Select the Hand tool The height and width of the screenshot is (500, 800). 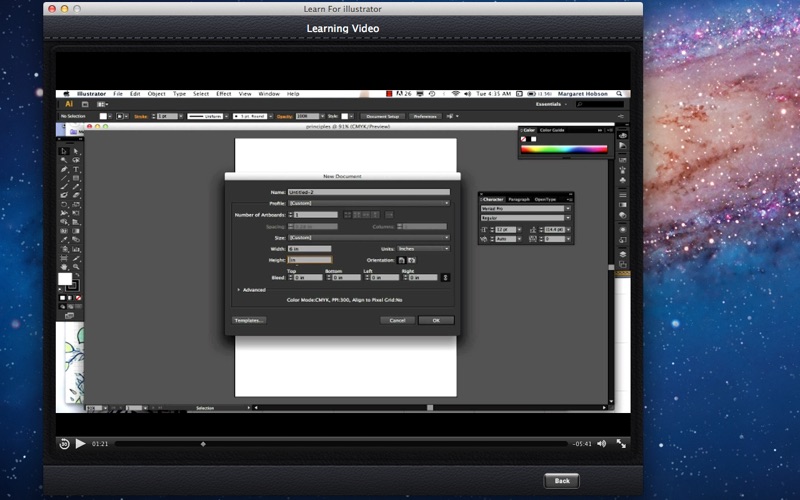coord(64,267)
